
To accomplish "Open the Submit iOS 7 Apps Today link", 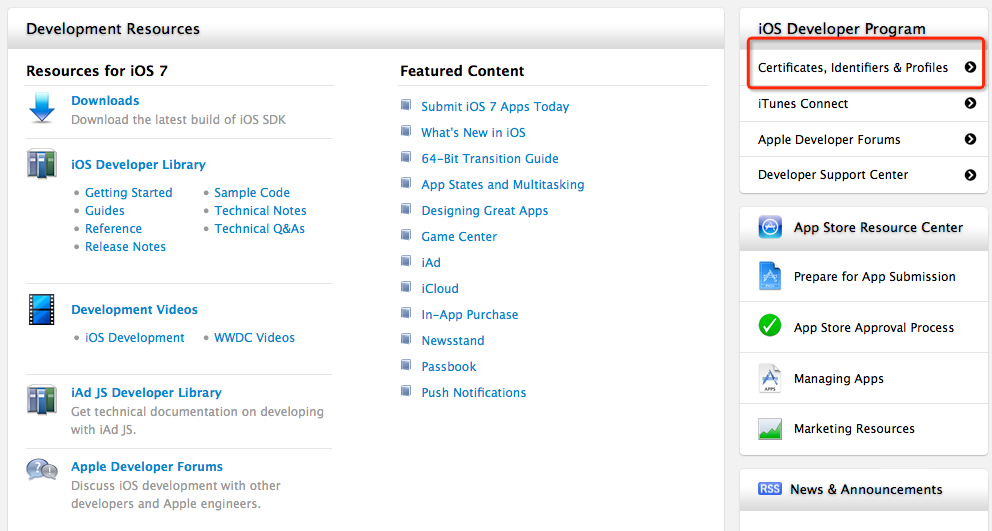I will click(x=495, y=107).
